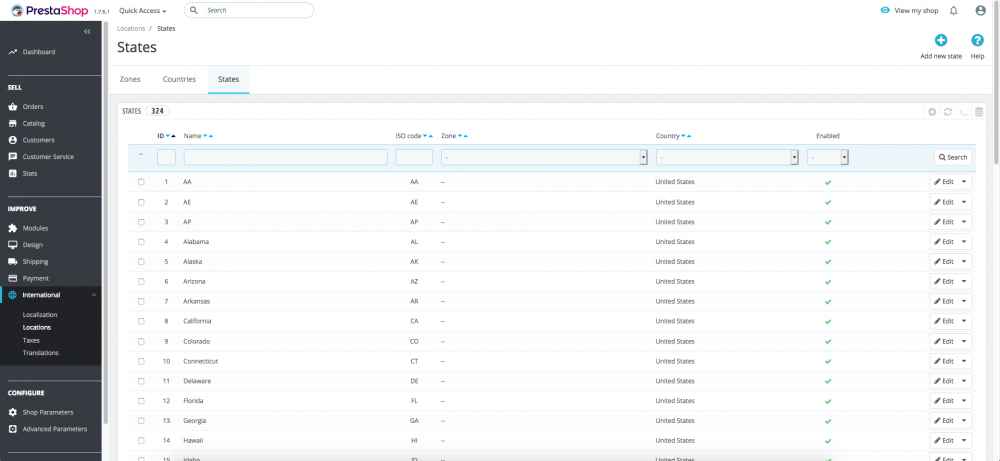Viewport: 1000px width, 461px height.
Task: Show the SQL query icon in States panel
Action: pyautogui.click(x=963, y=112)
